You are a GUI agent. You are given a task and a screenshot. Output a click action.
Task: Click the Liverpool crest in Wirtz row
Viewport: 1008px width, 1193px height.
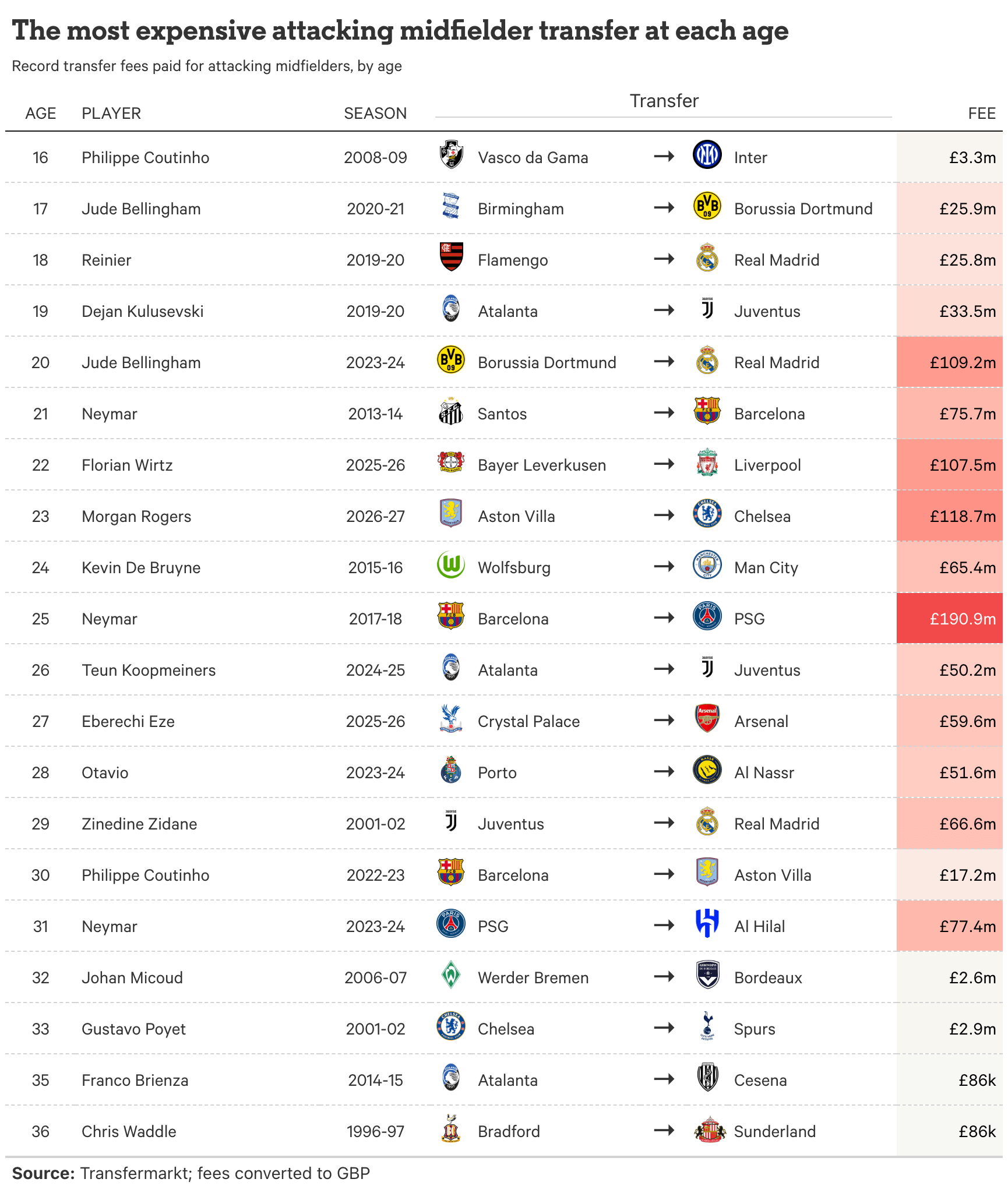(x=707, y=462)
